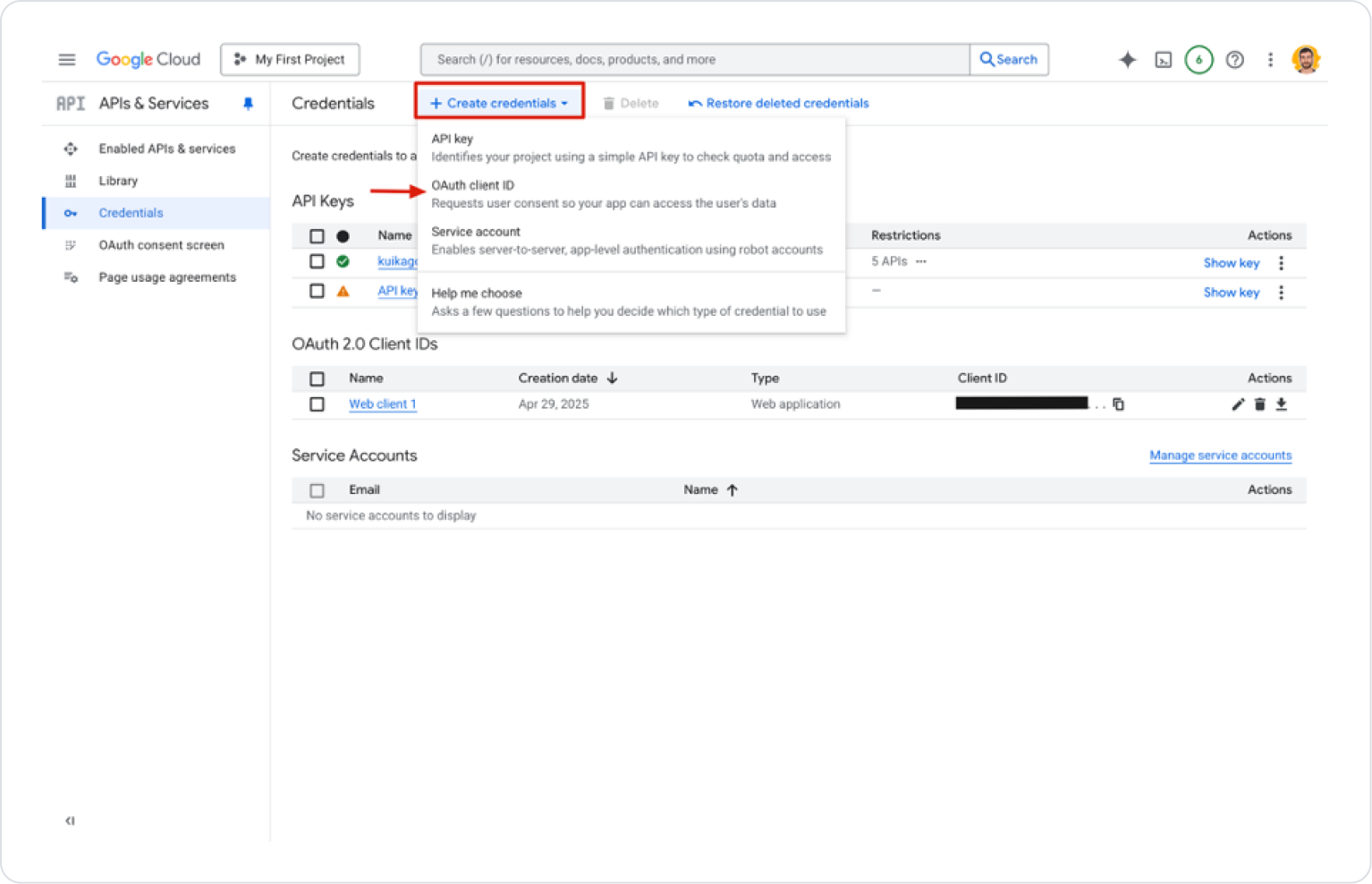This screenshot has height=884, width=1372.
Task: Sort Service Accounts by Name arrow
Action: 732,490
